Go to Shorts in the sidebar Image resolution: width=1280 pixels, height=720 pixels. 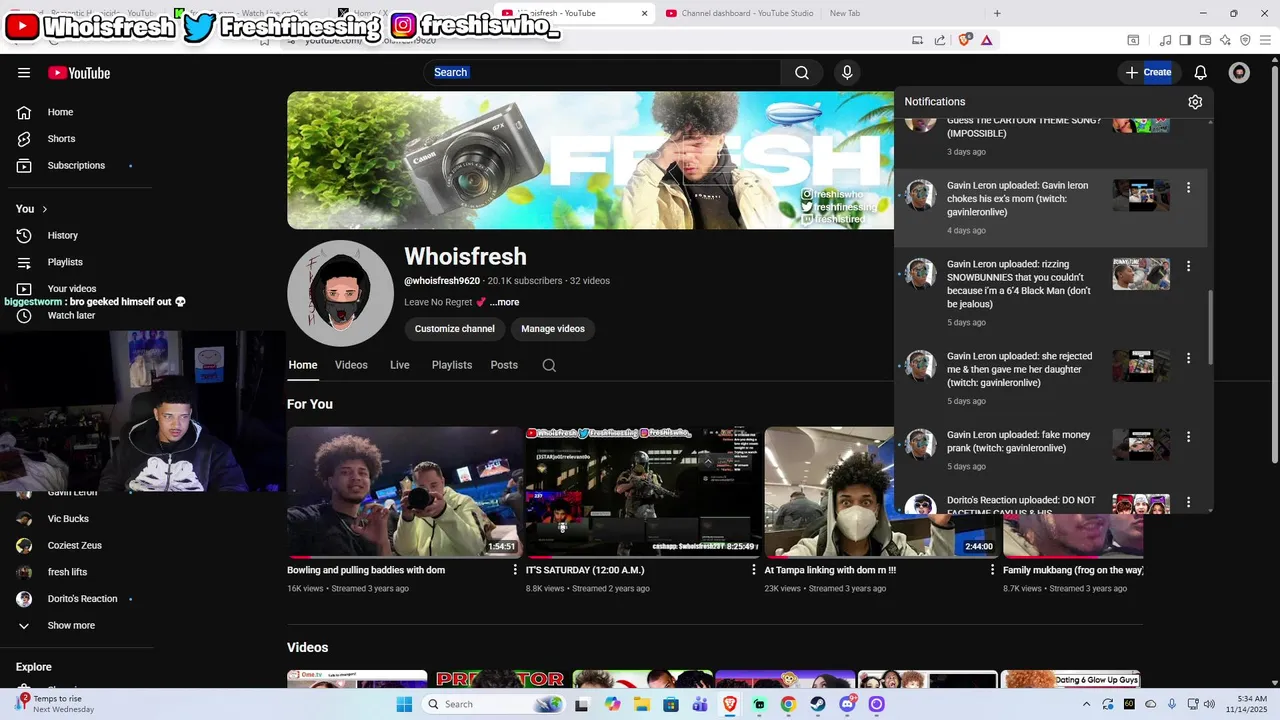click(x=61, y=139)
